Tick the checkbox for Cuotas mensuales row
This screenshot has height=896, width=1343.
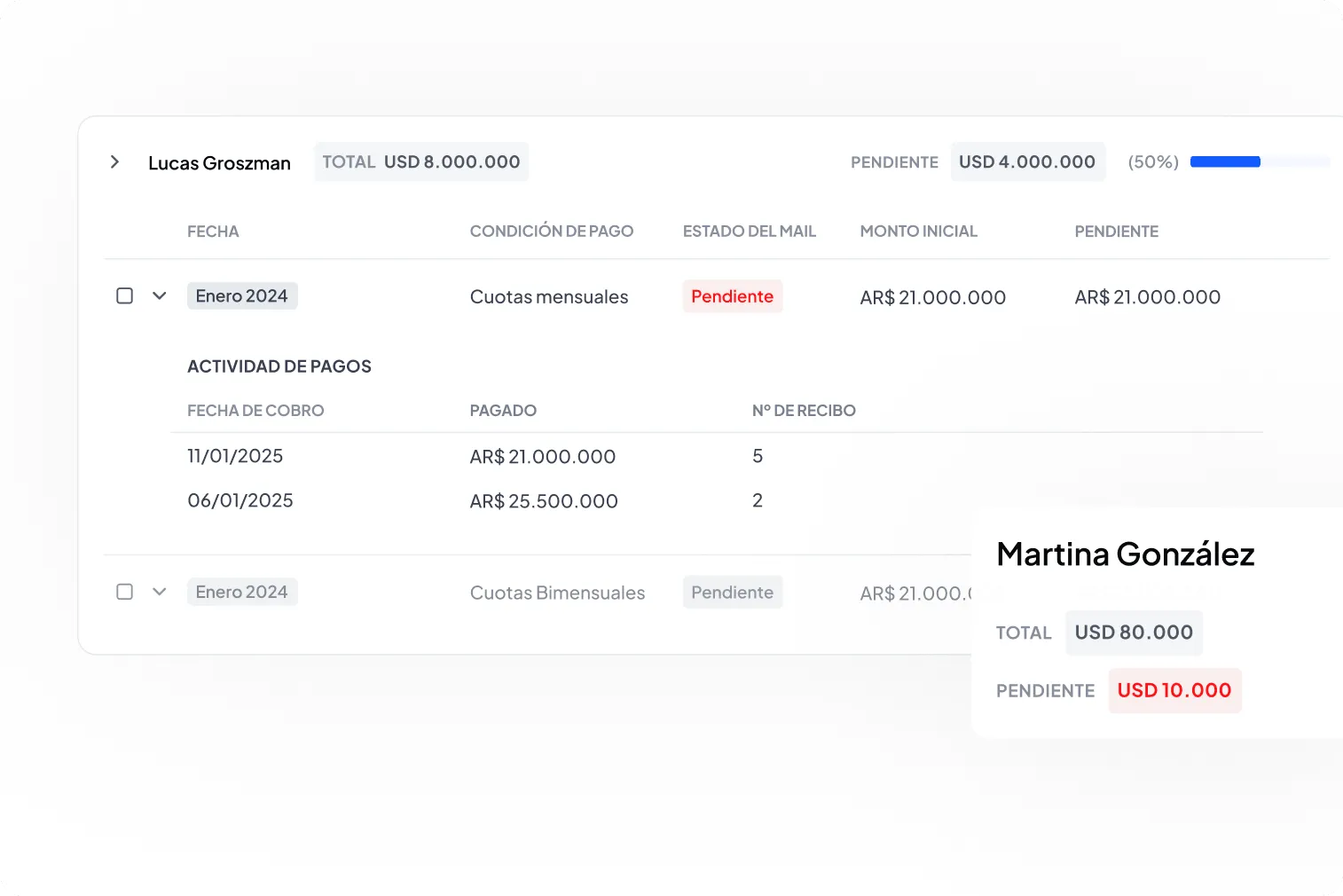pos(125,295)
